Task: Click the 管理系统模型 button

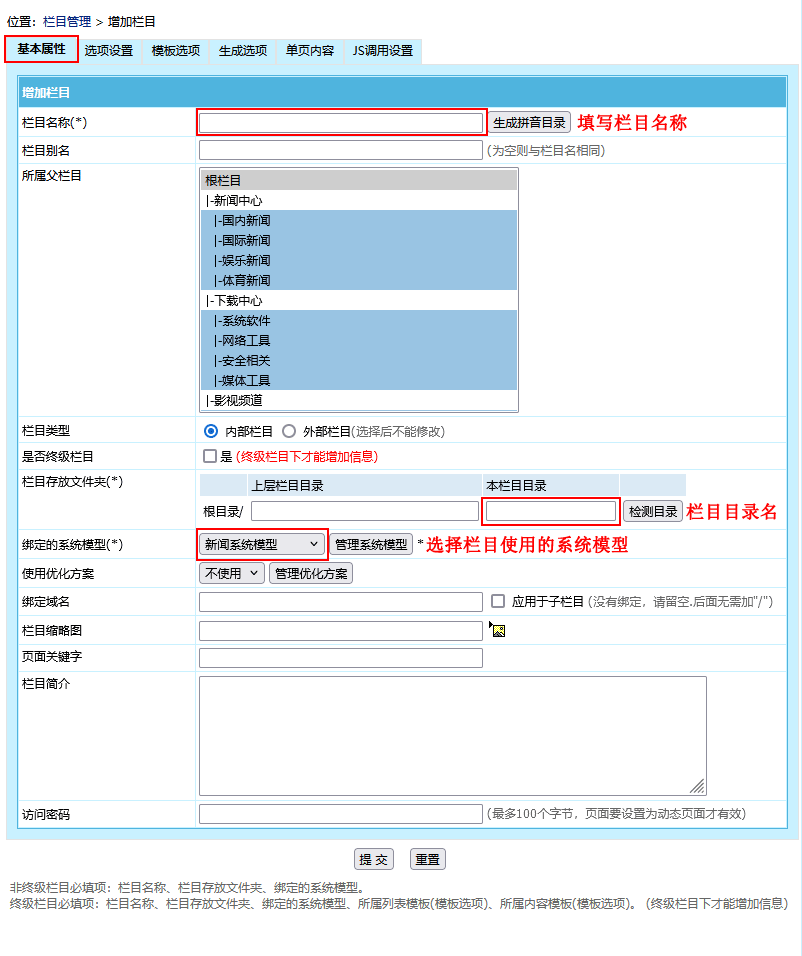Action: (x=371, y=544)
